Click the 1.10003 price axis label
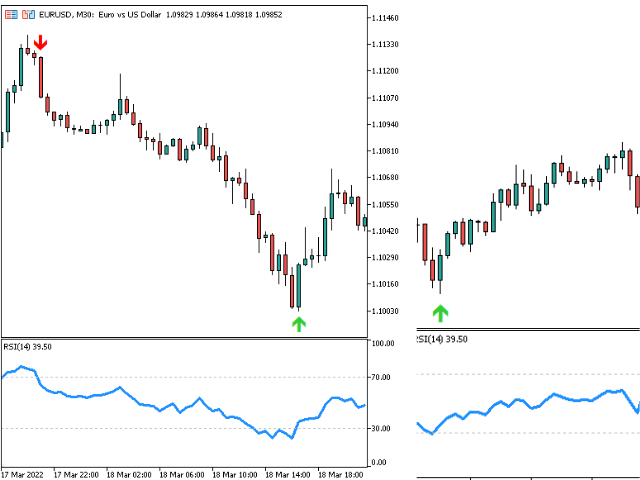This screenshot has height=480, width=640. click(x=385, y=311)
